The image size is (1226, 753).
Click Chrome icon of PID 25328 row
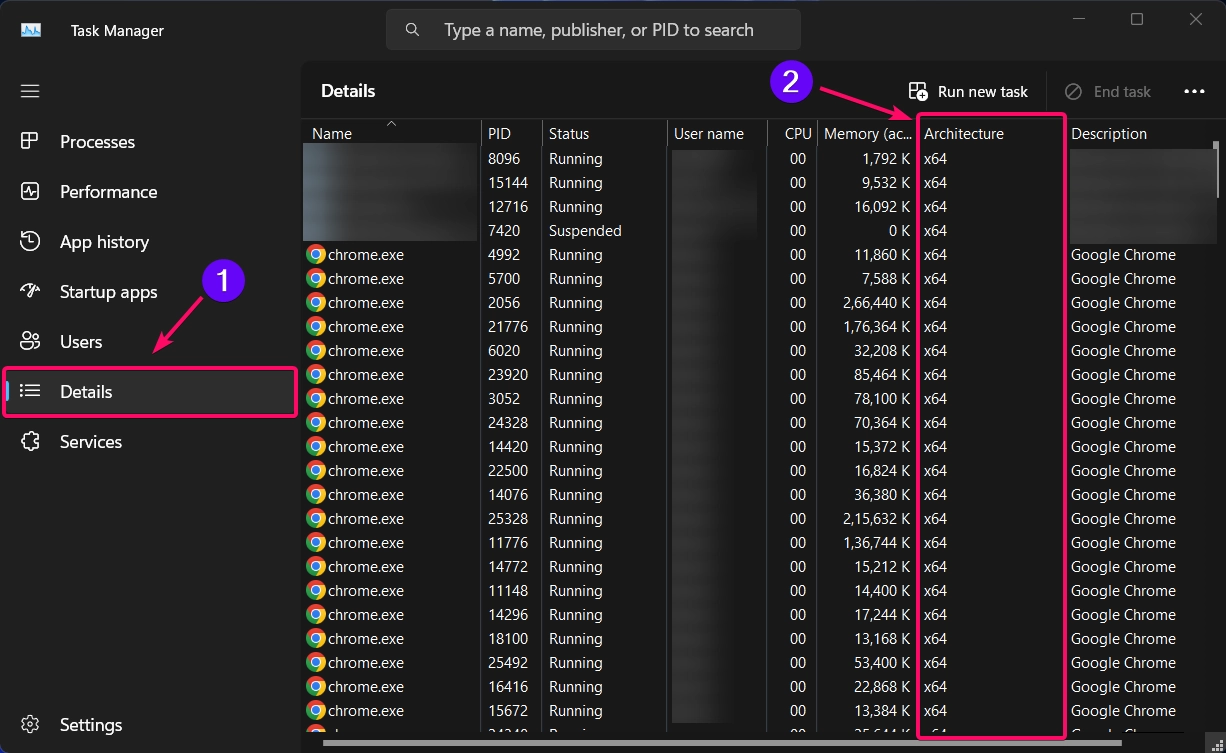tap(316, 518)
